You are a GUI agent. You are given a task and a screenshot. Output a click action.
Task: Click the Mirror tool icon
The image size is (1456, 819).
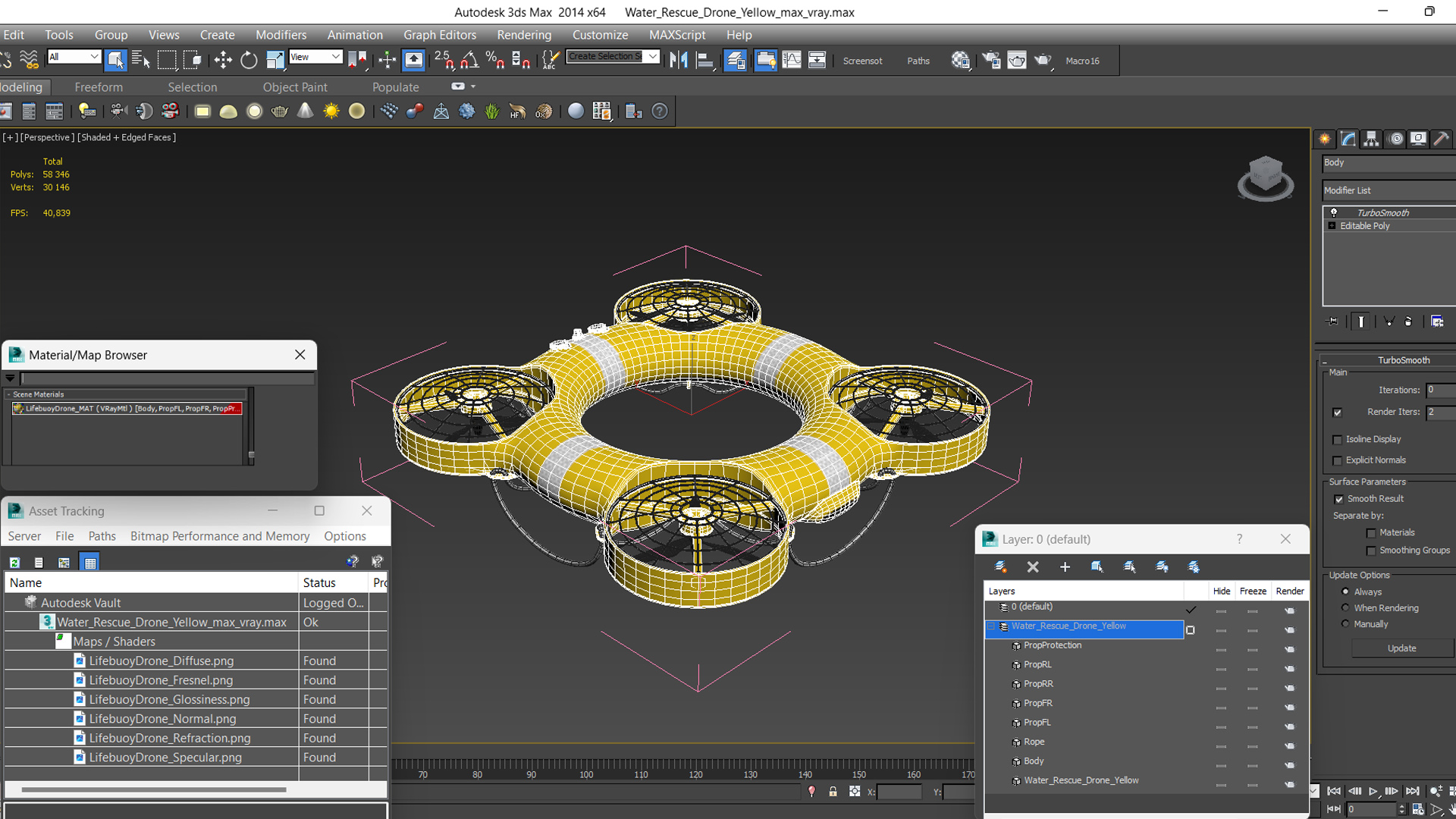tap(679, 60)
